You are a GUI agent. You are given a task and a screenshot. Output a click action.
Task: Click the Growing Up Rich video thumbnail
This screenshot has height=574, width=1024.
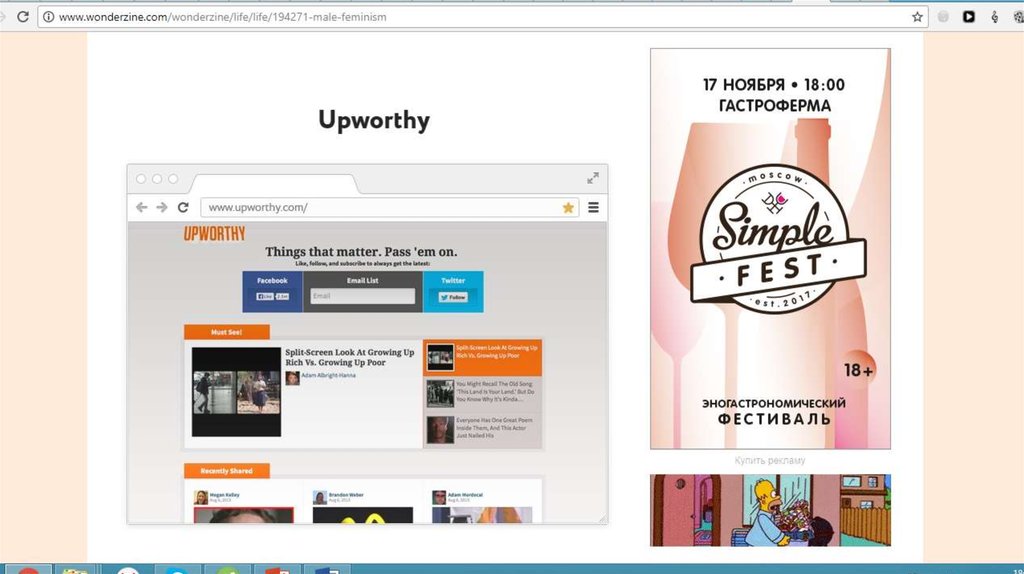[x=236, y=392]
